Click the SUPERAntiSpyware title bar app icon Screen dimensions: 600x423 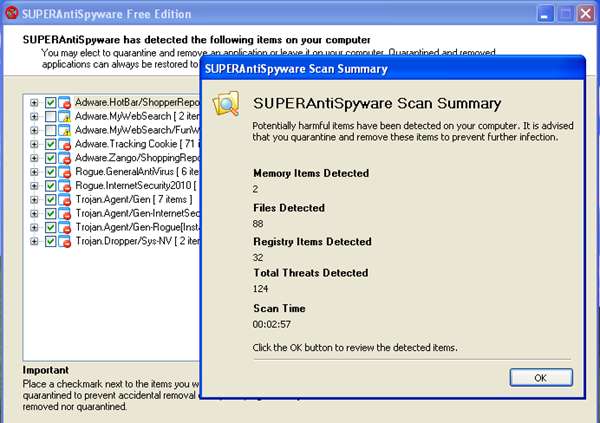11,13
